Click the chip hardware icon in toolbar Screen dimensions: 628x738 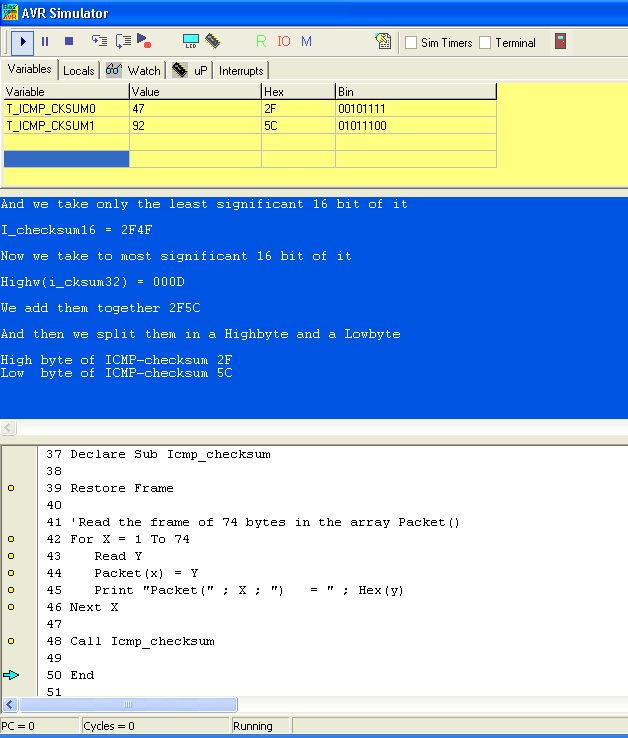click(x=213, y=41)
